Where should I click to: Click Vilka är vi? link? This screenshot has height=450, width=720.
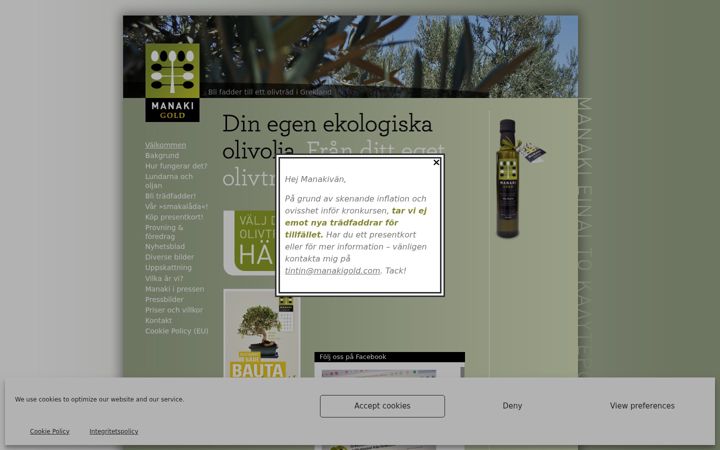[x=164, y=279]
